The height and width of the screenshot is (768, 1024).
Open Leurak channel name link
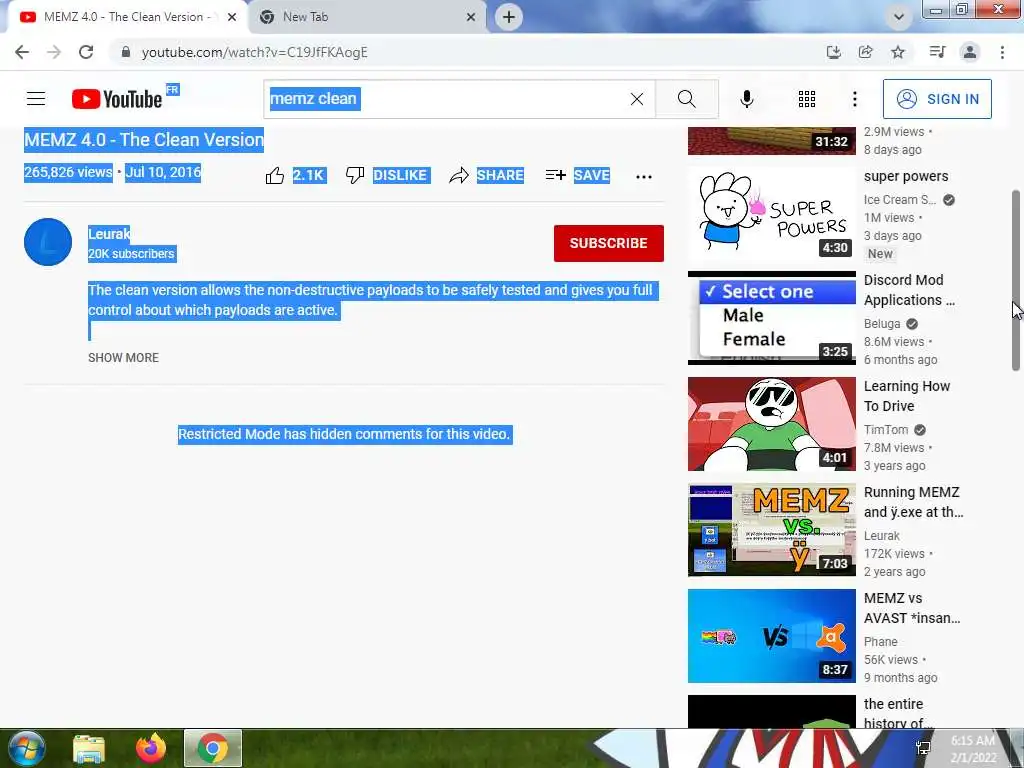pyautogui.click(x=109, y=233)
